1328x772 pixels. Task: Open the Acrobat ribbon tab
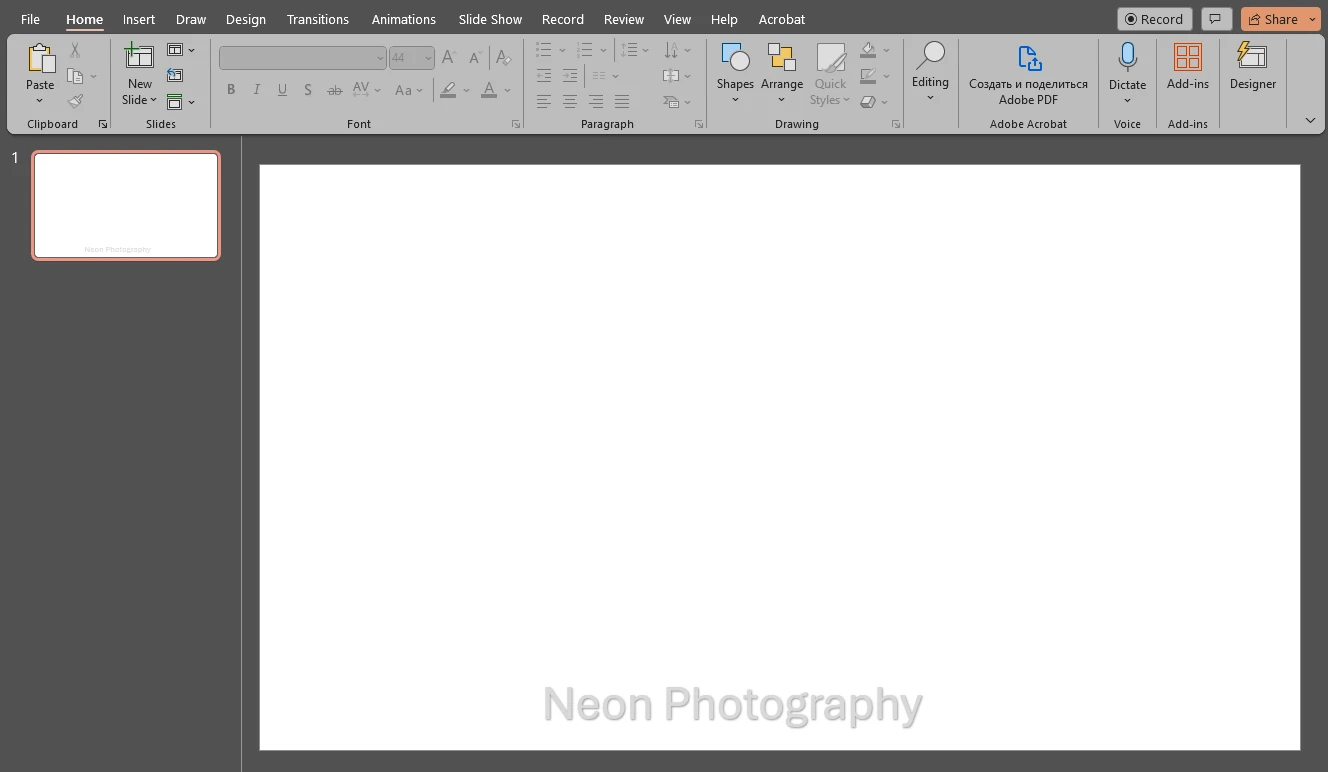pyautogui.click(x=781, y=19)
